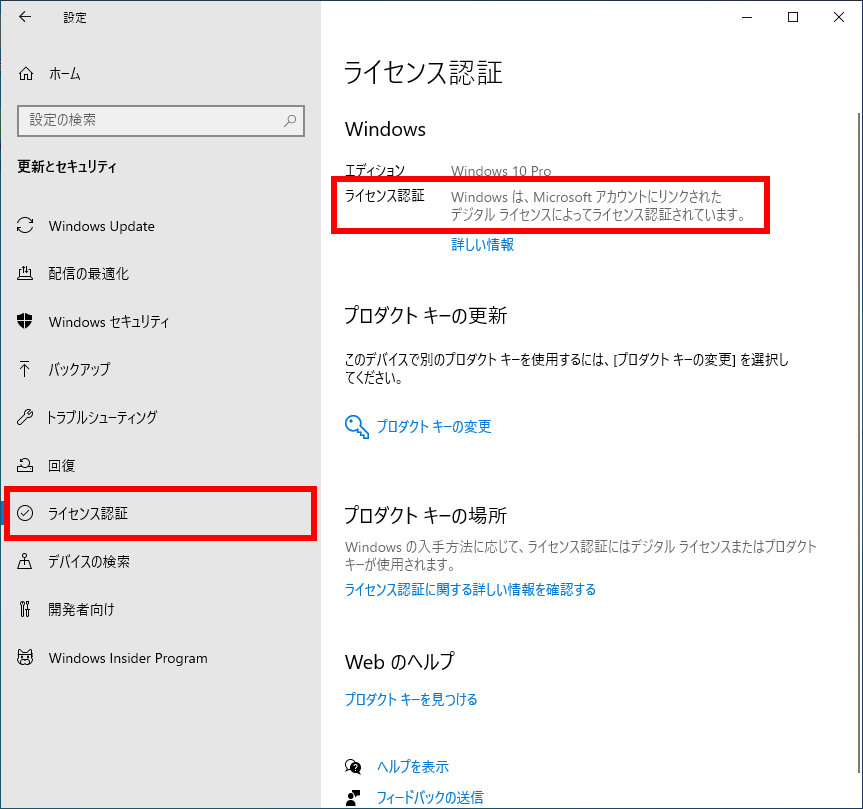Screen dimensions: 863x809
Task: Click the Windows Insider Program cat icon
Action: pos(25,658)
